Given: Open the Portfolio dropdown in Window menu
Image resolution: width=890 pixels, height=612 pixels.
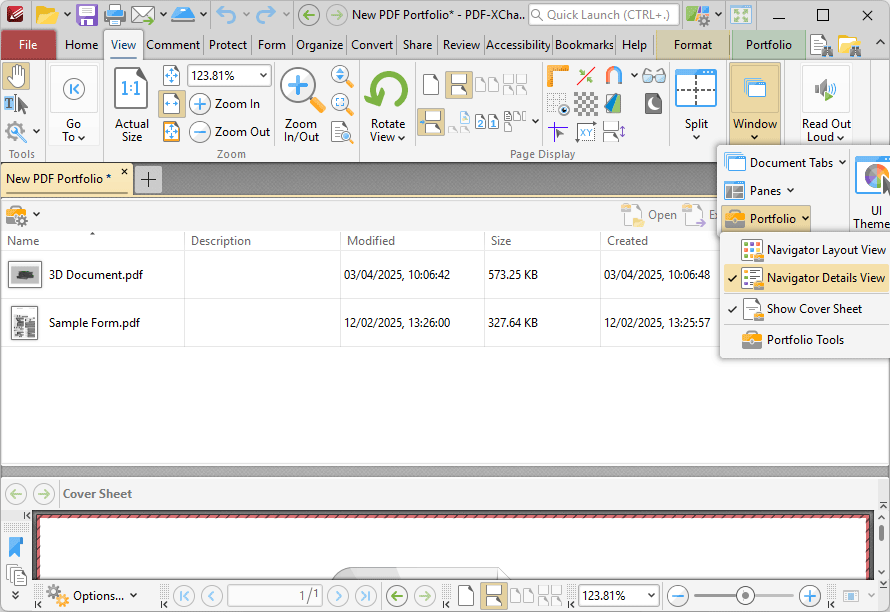Looking at the screenshot, I should 766,219.
